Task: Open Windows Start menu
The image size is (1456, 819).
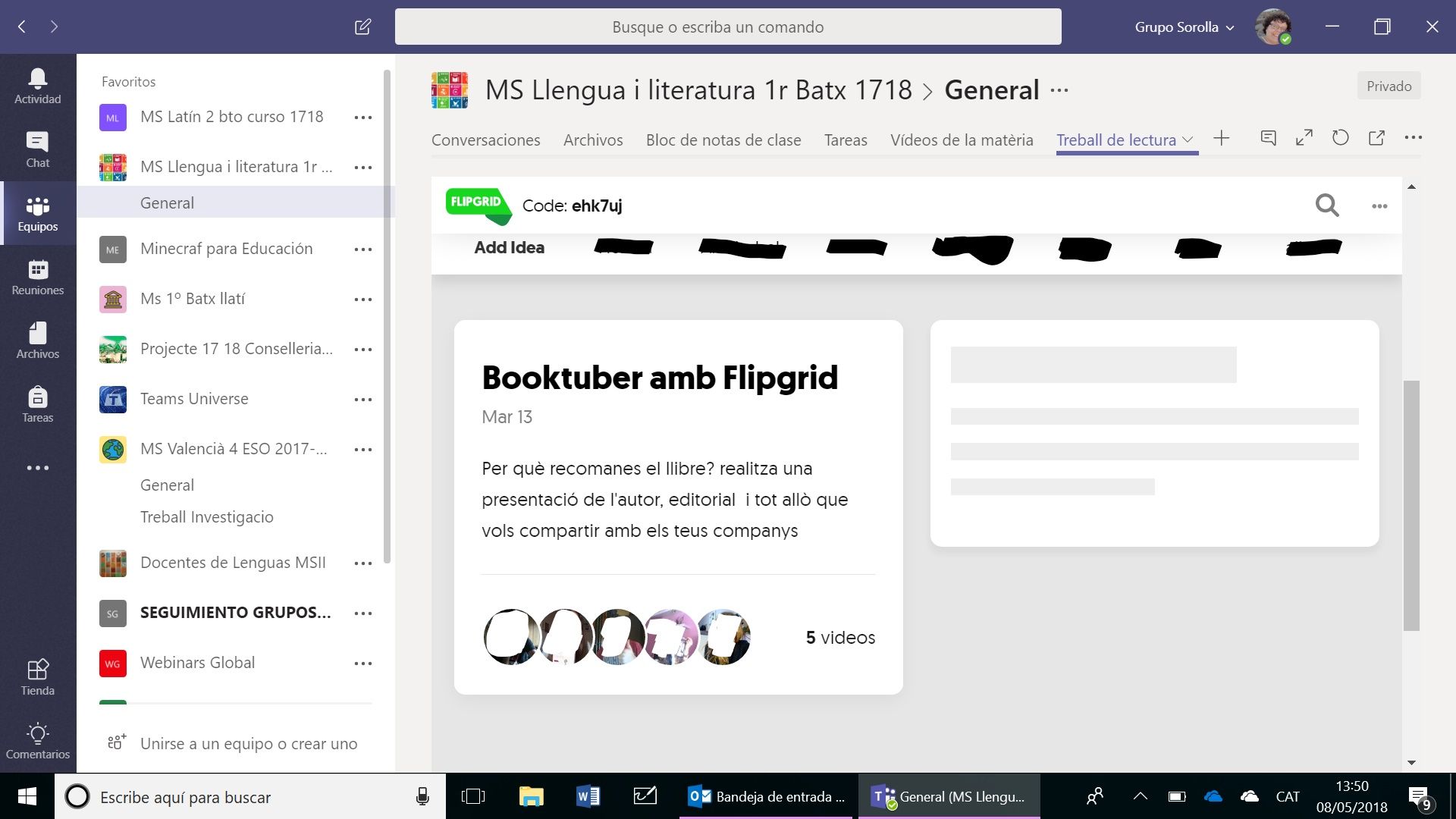Action: 27,796
